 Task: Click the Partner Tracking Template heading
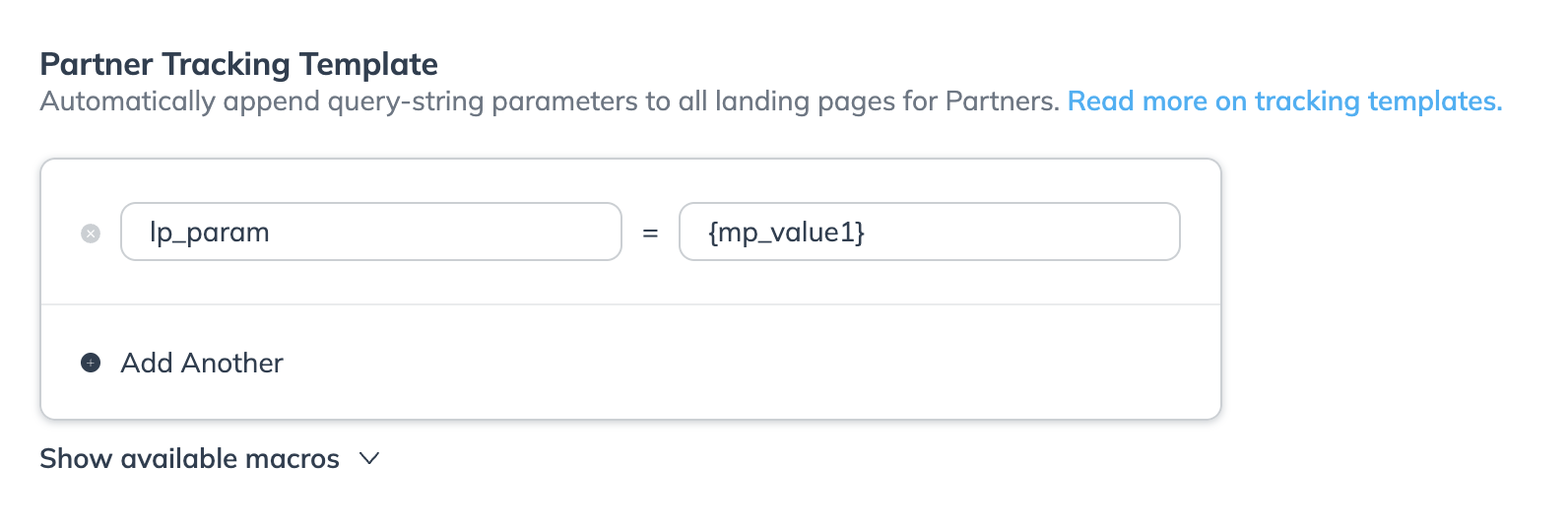(238, 64)
